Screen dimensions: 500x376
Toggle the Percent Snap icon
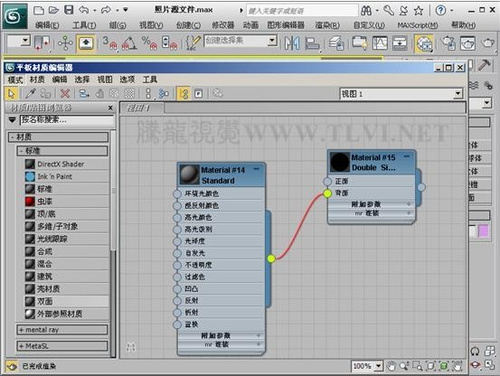pos(149,43)
